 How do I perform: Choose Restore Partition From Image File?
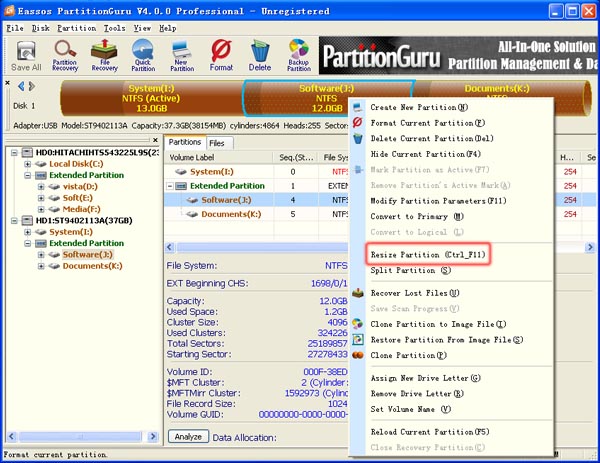[x=452, y=340]
